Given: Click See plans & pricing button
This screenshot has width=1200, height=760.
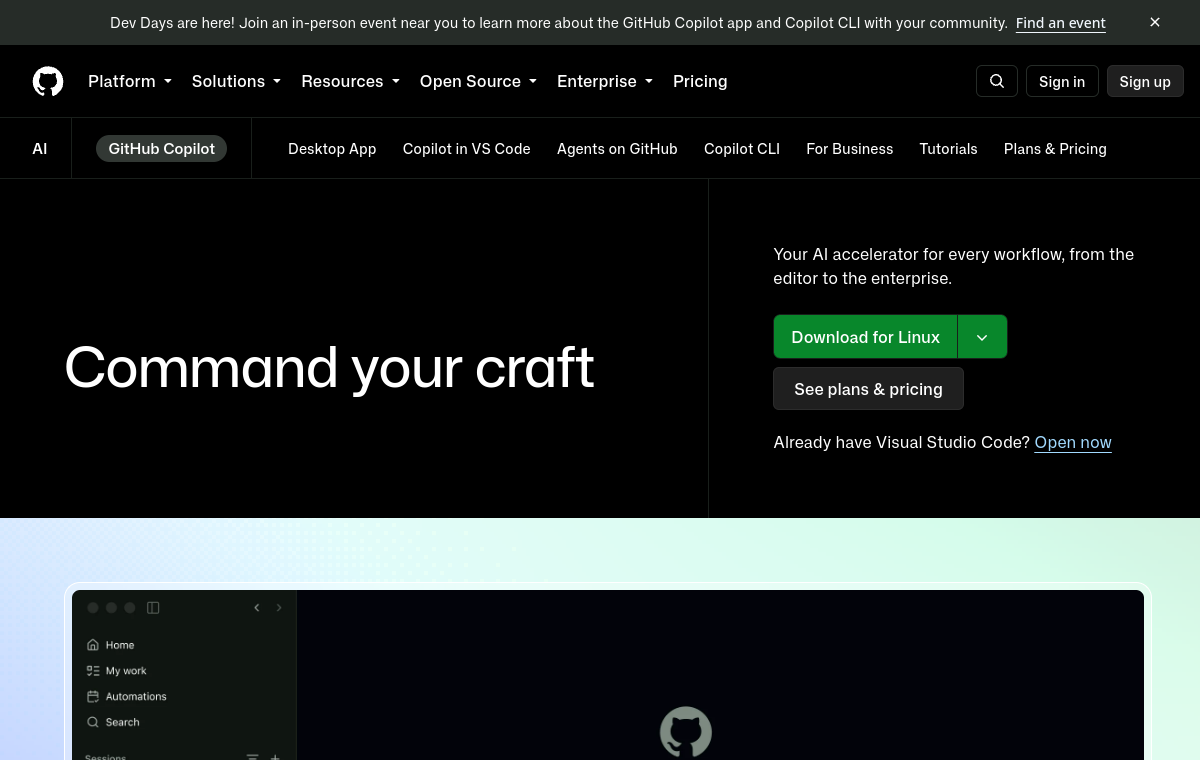Looking at the screenshot, I should tap(868, 388).
